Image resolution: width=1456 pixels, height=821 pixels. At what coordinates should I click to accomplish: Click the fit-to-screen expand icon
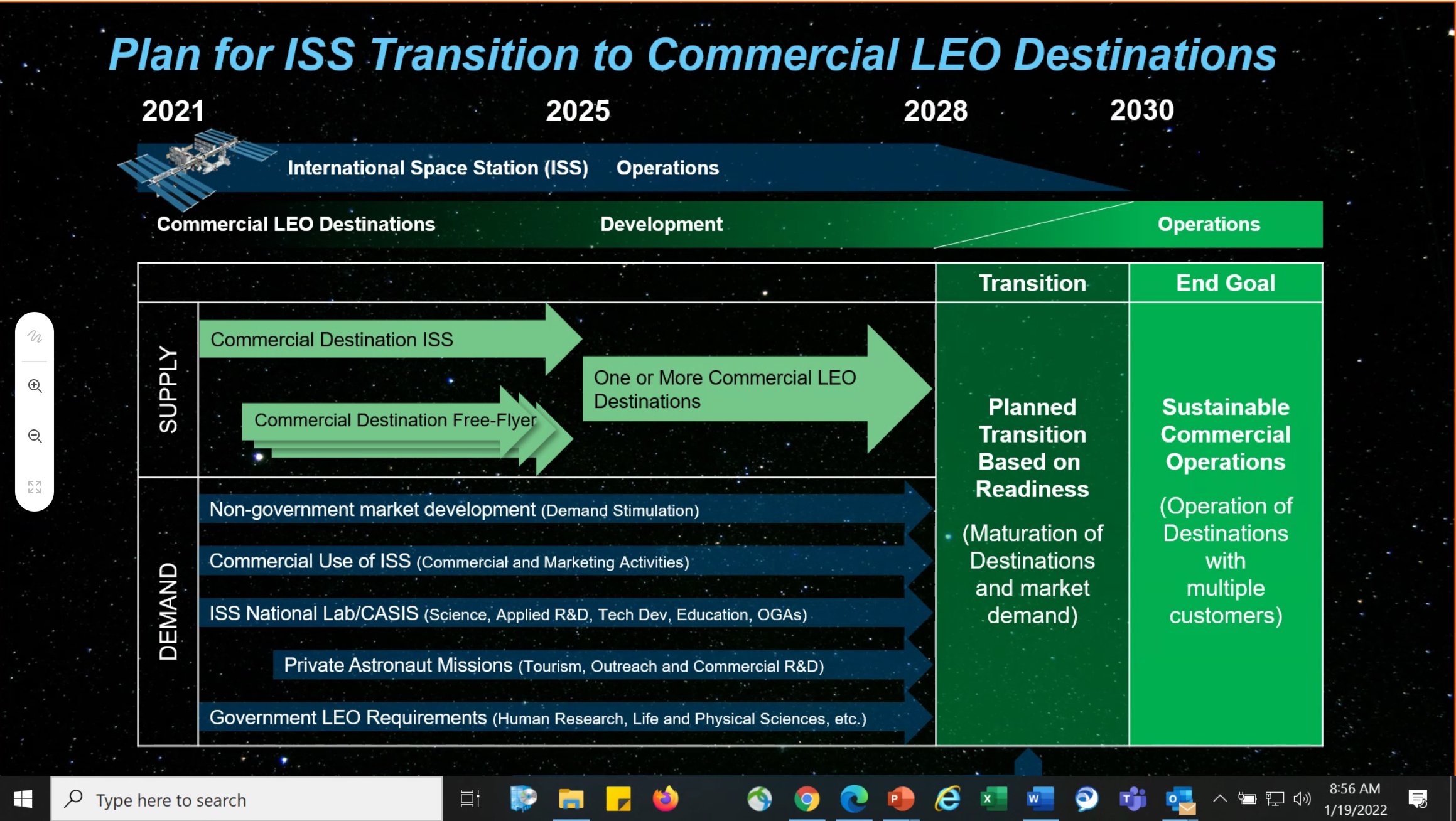pyautogui.click(x=35, y=486)
